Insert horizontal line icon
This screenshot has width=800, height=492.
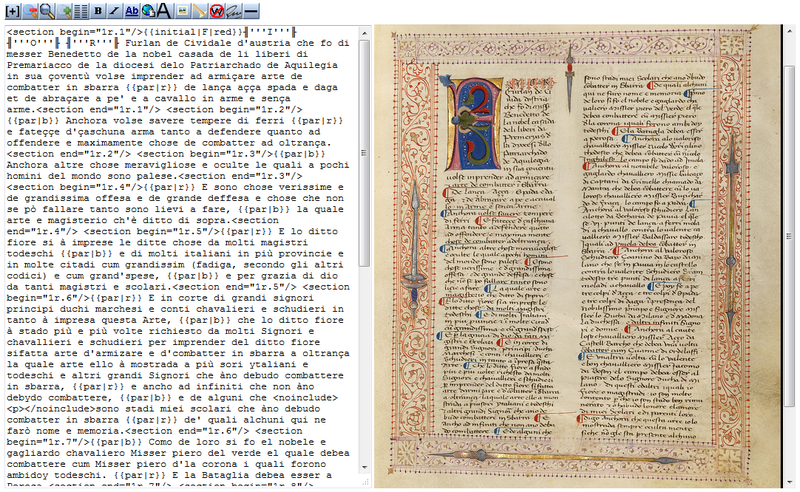(x=251, y=11)
